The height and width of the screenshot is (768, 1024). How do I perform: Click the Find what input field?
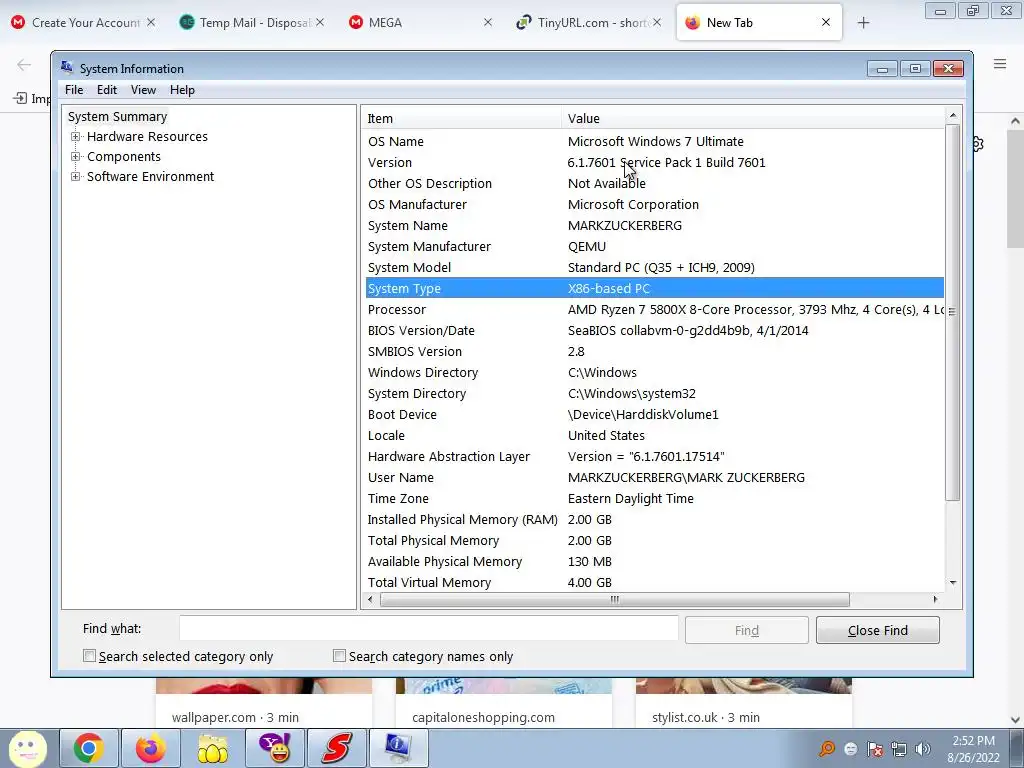[428, 629]
